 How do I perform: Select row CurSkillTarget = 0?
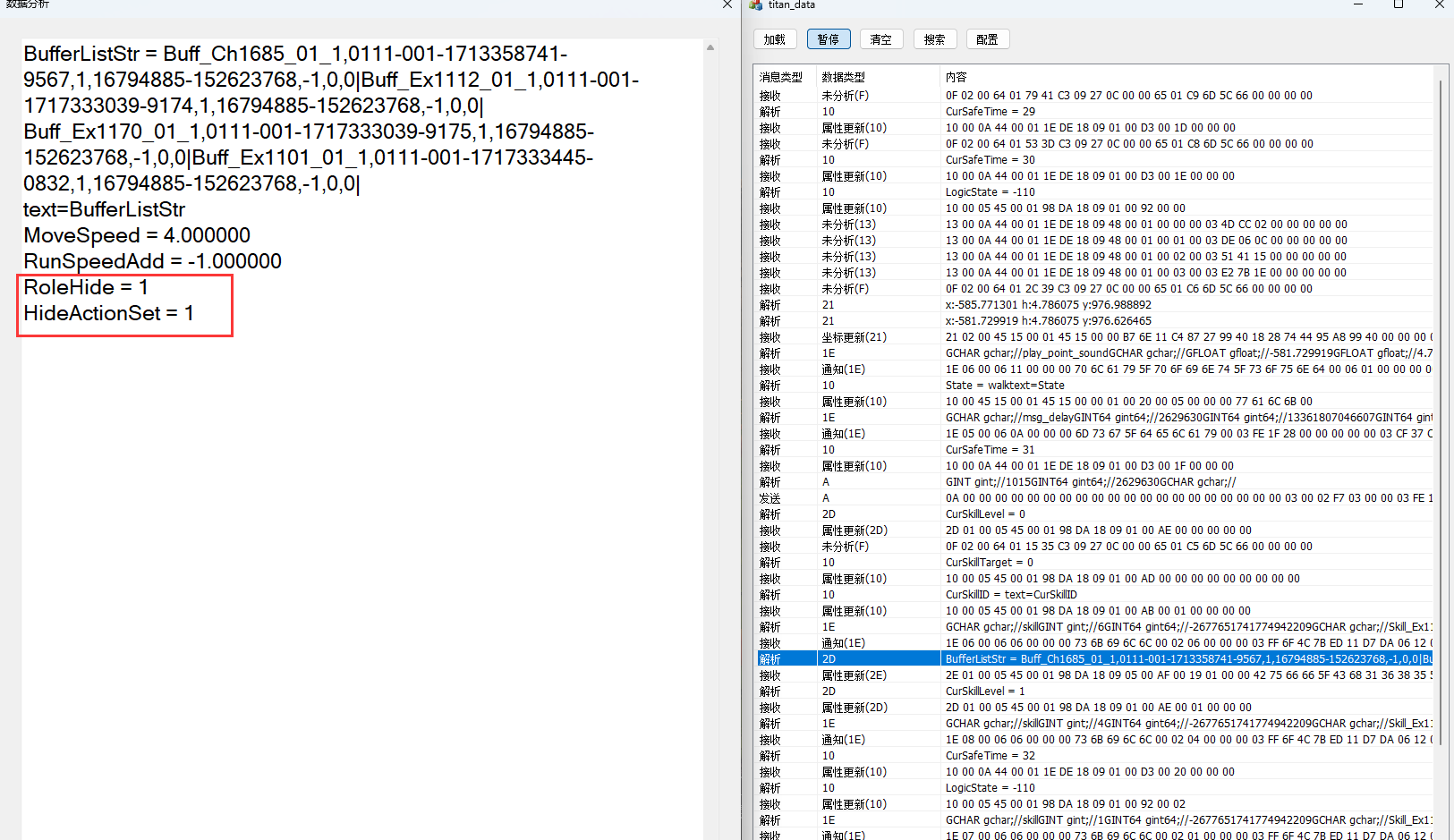point(1095,563)
